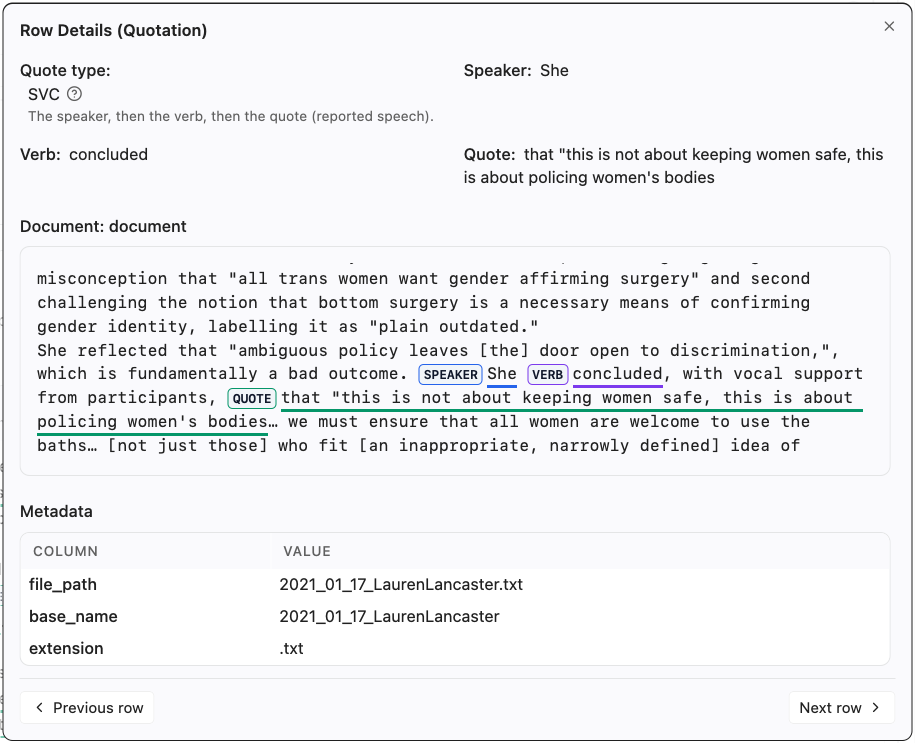Image resolution: width=915 pixels, height=743 pixels.
Task: Click the extension value .txt
Action: tap(291, 648)
